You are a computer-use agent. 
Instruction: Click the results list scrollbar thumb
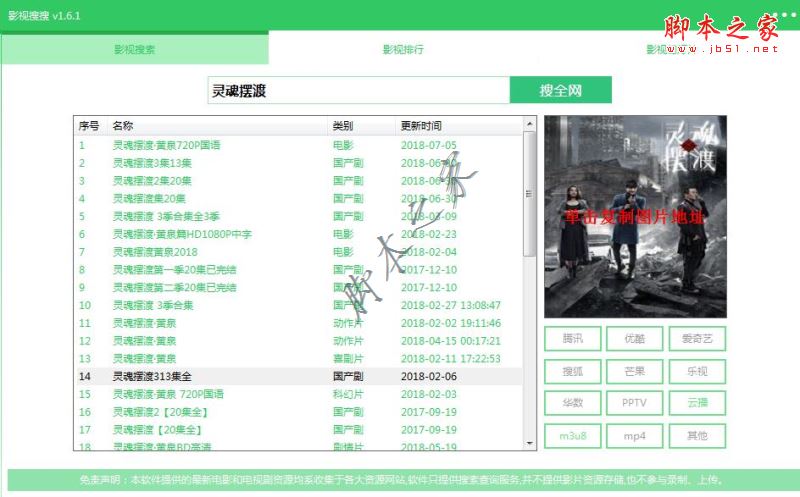pos(529,194)
